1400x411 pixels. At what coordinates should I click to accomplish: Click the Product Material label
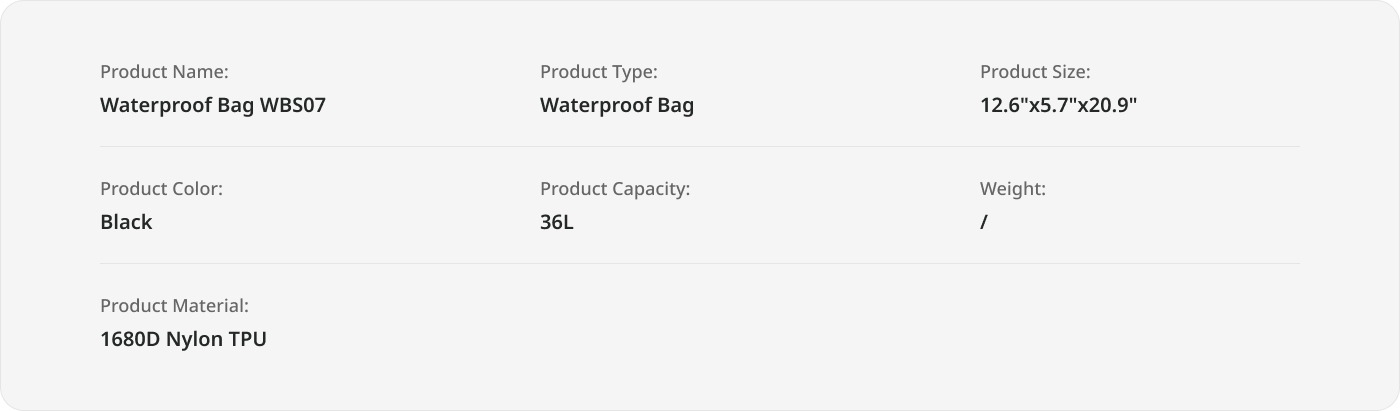click(174, 306)
